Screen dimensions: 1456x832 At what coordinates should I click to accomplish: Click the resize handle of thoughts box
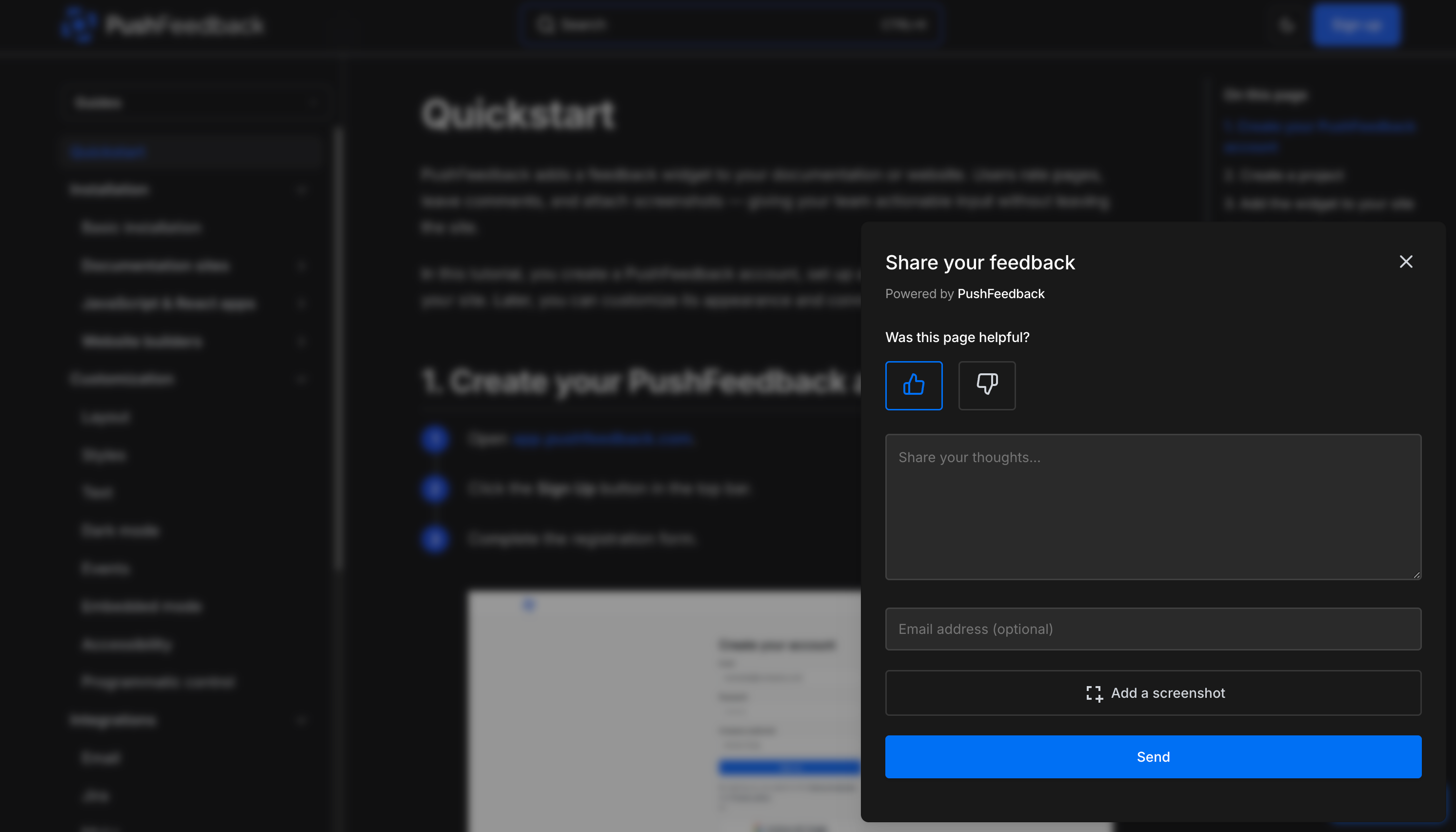point(1416,575)
